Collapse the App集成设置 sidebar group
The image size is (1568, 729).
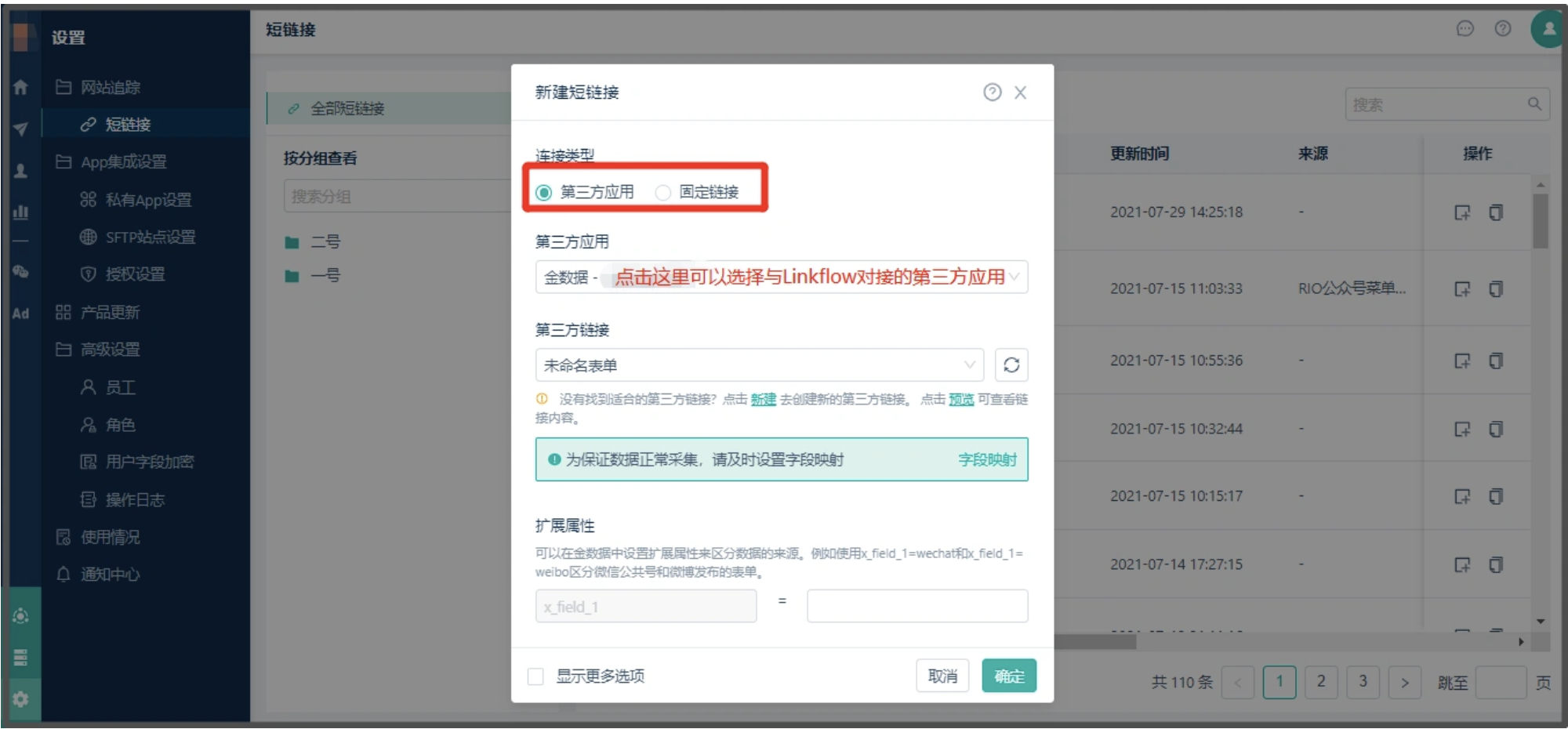(x=111, y=161)
